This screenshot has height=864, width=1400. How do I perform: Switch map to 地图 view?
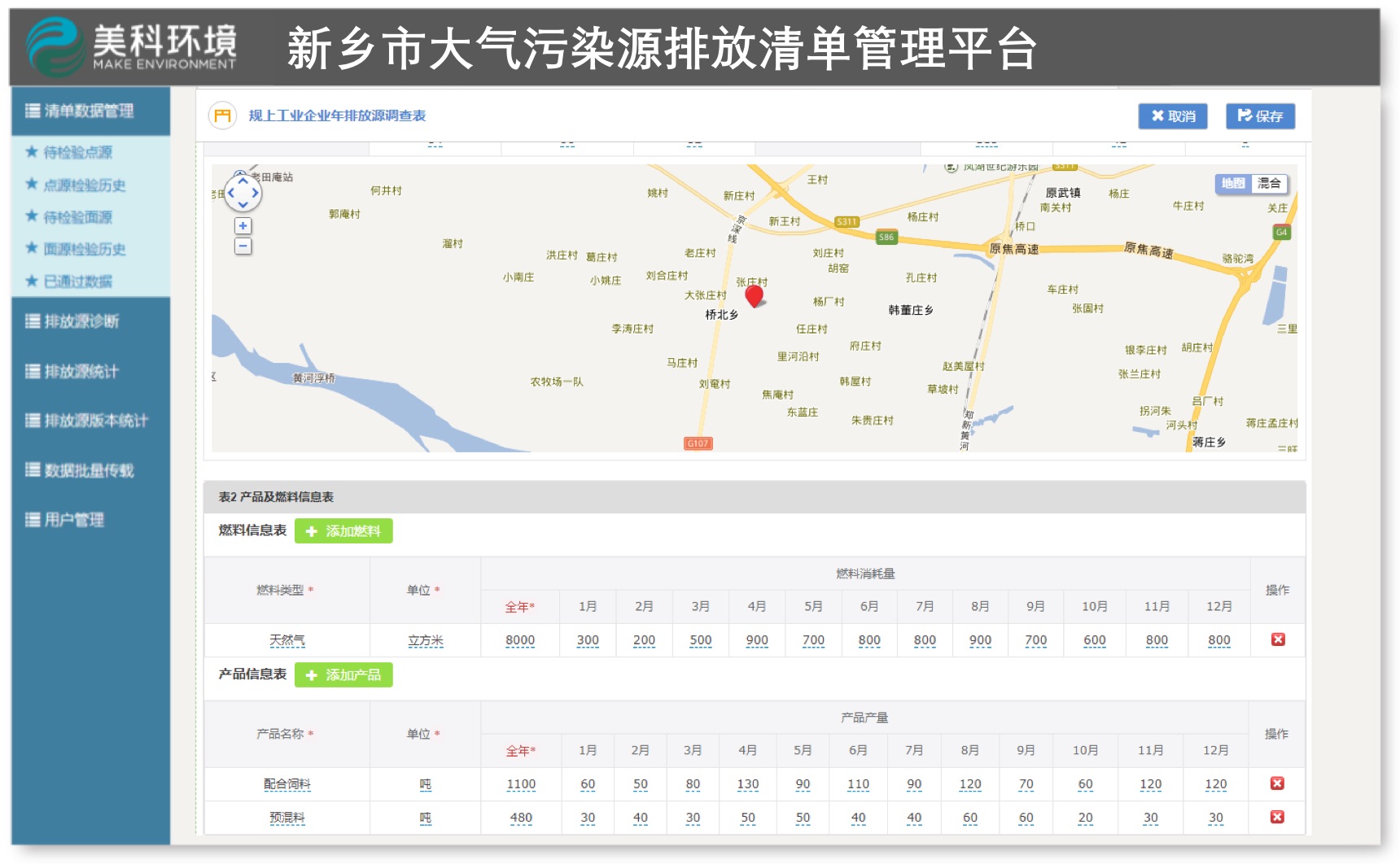click(1233, 184)
